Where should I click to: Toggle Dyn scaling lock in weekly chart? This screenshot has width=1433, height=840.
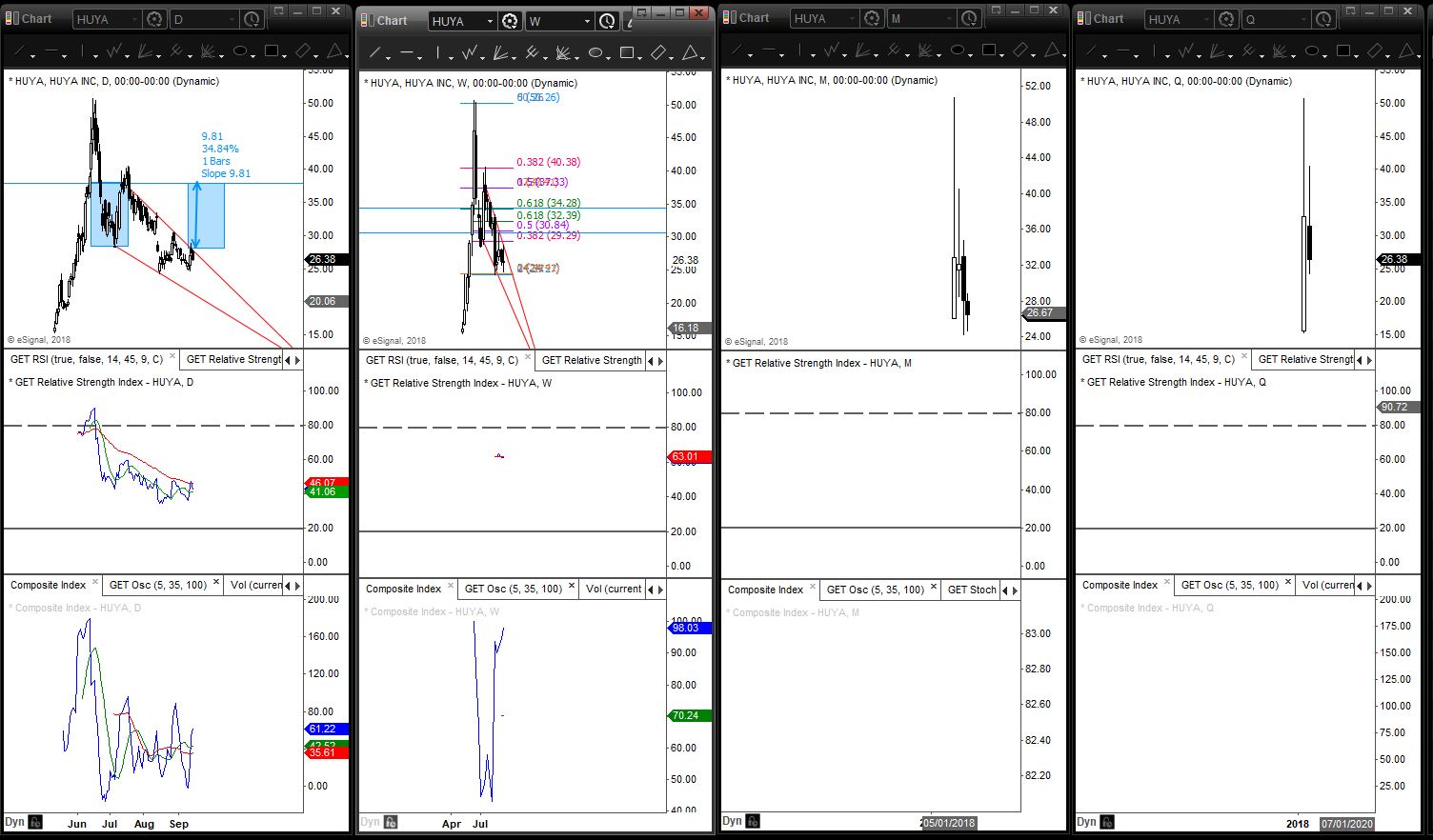[x=391, y=822]
